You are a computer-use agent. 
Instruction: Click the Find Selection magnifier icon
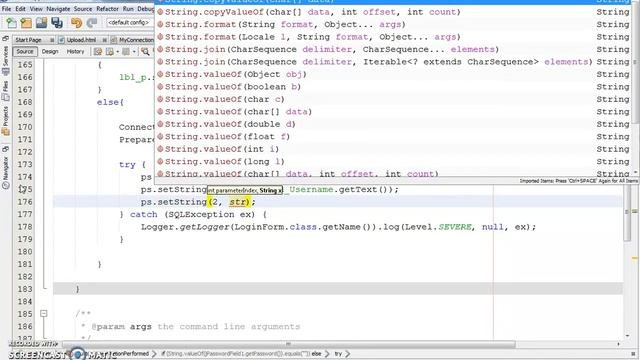pos(145,52)
